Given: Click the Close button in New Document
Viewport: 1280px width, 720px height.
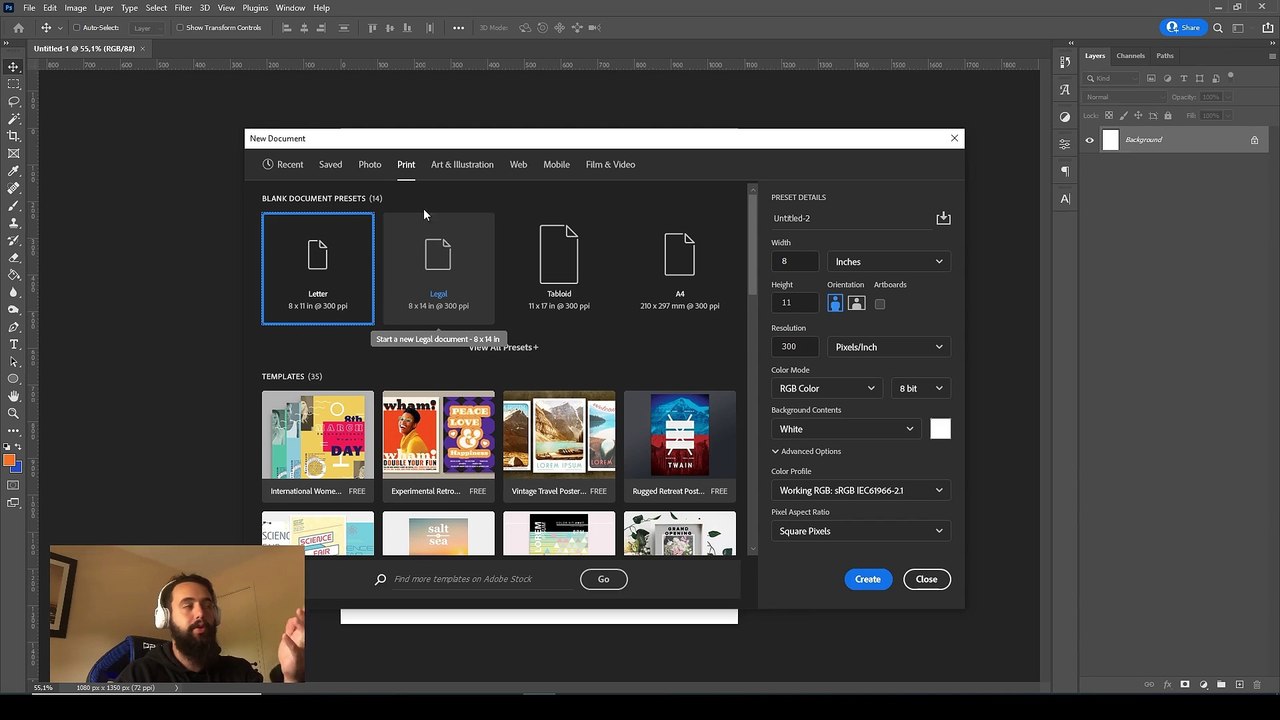Looking at the screenshot, I should point(926,579).
